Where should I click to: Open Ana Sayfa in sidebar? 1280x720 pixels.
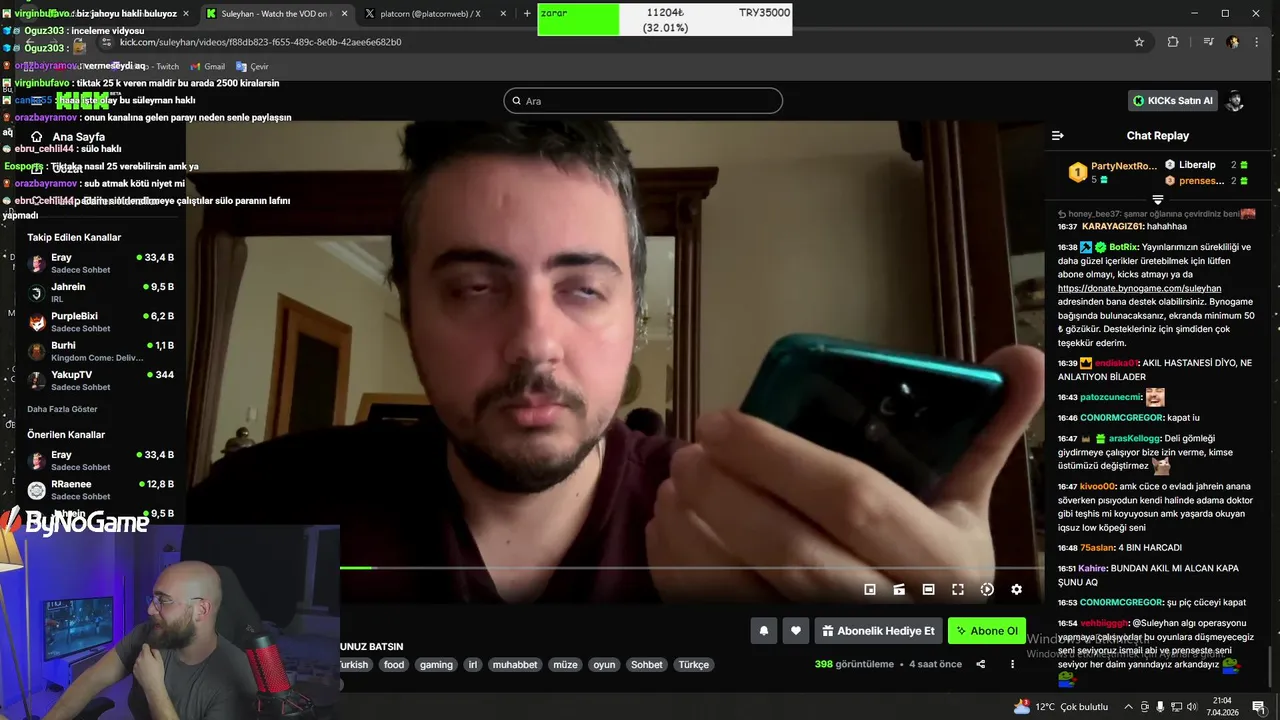[x=68, y=137]
